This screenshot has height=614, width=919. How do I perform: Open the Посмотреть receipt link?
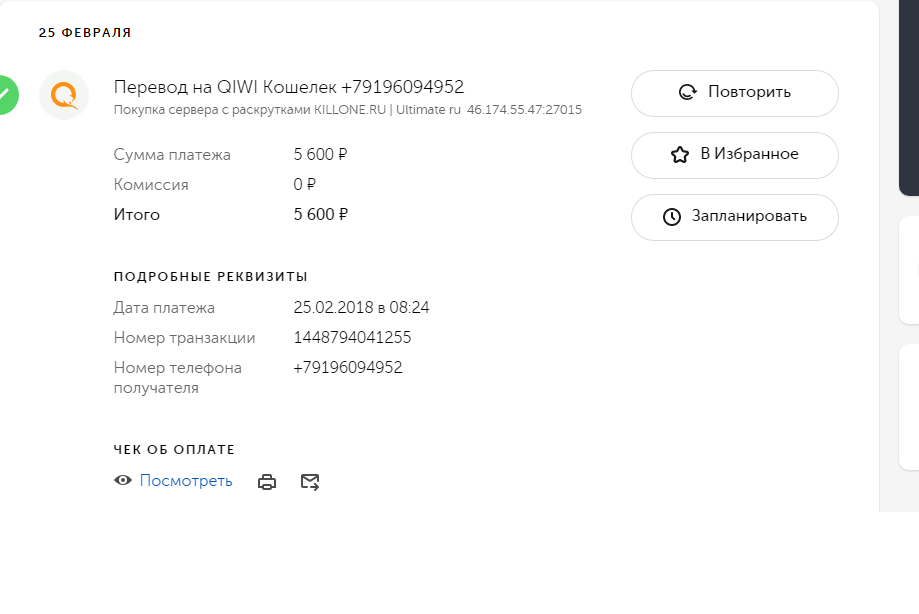pyautogui.click(x=186, y=481)
